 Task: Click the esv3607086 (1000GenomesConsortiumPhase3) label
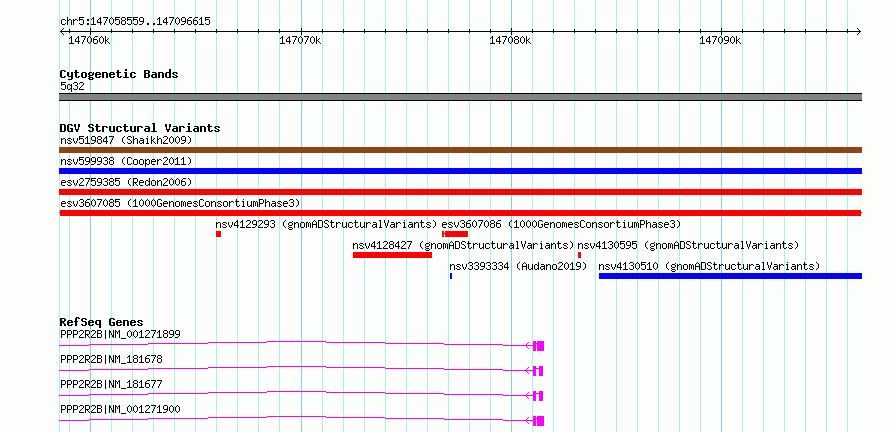(x=561, y=224)
